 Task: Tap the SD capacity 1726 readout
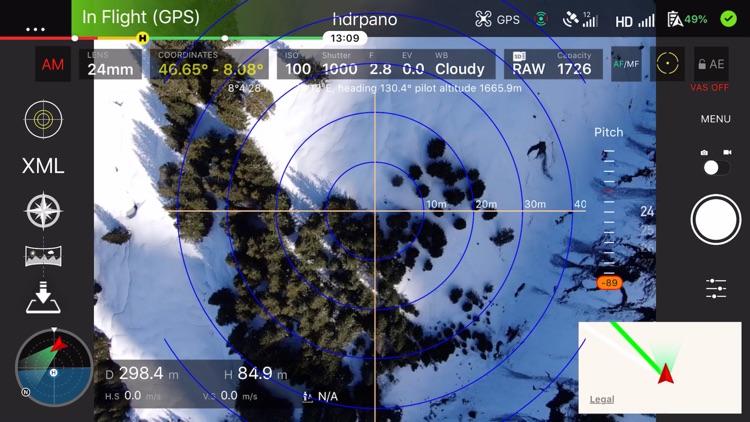[574, 64]
